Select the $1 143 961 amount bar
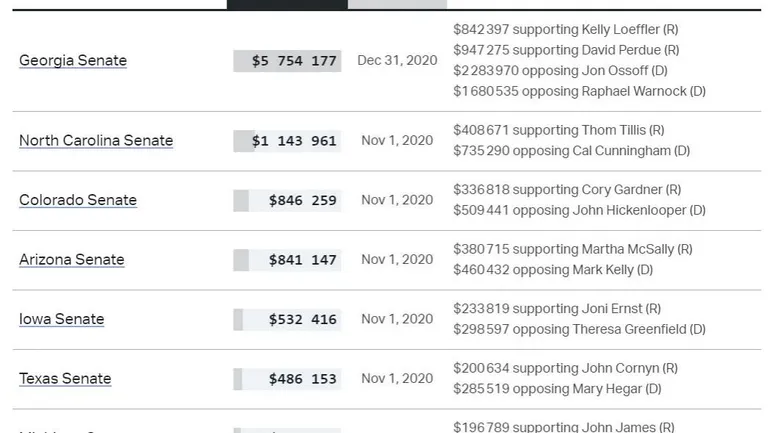Viewport: 770px width, 433px height. 288,141
